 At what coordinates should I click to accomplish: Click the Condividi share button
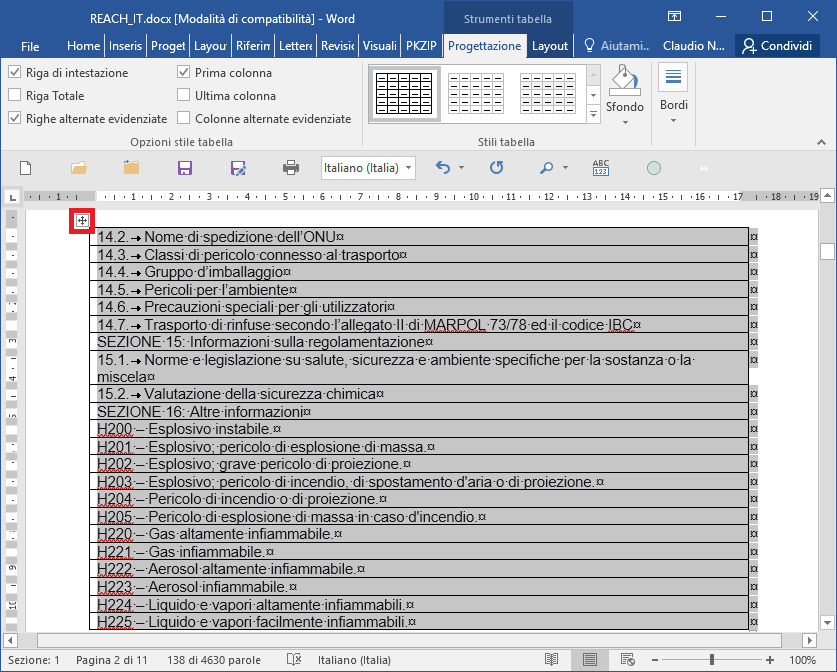(x=778, y=46)
